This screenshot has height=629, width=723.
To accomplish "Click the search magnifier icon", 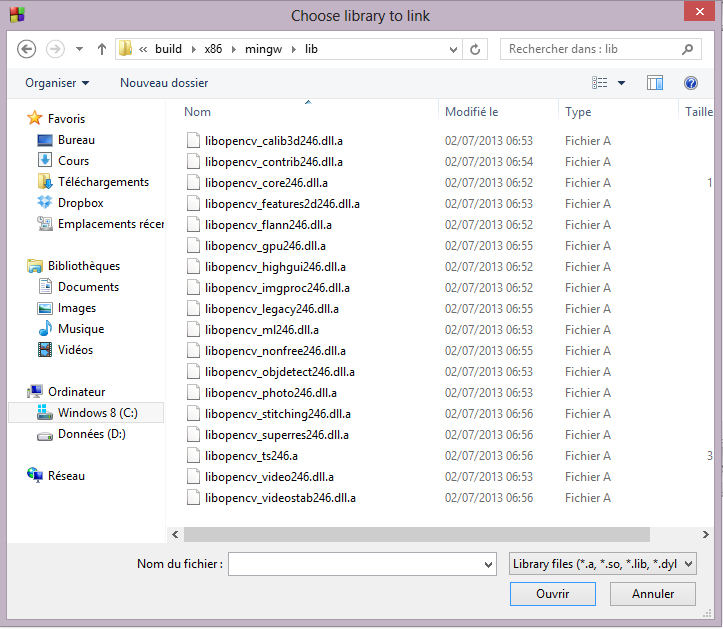I will 688,49.
